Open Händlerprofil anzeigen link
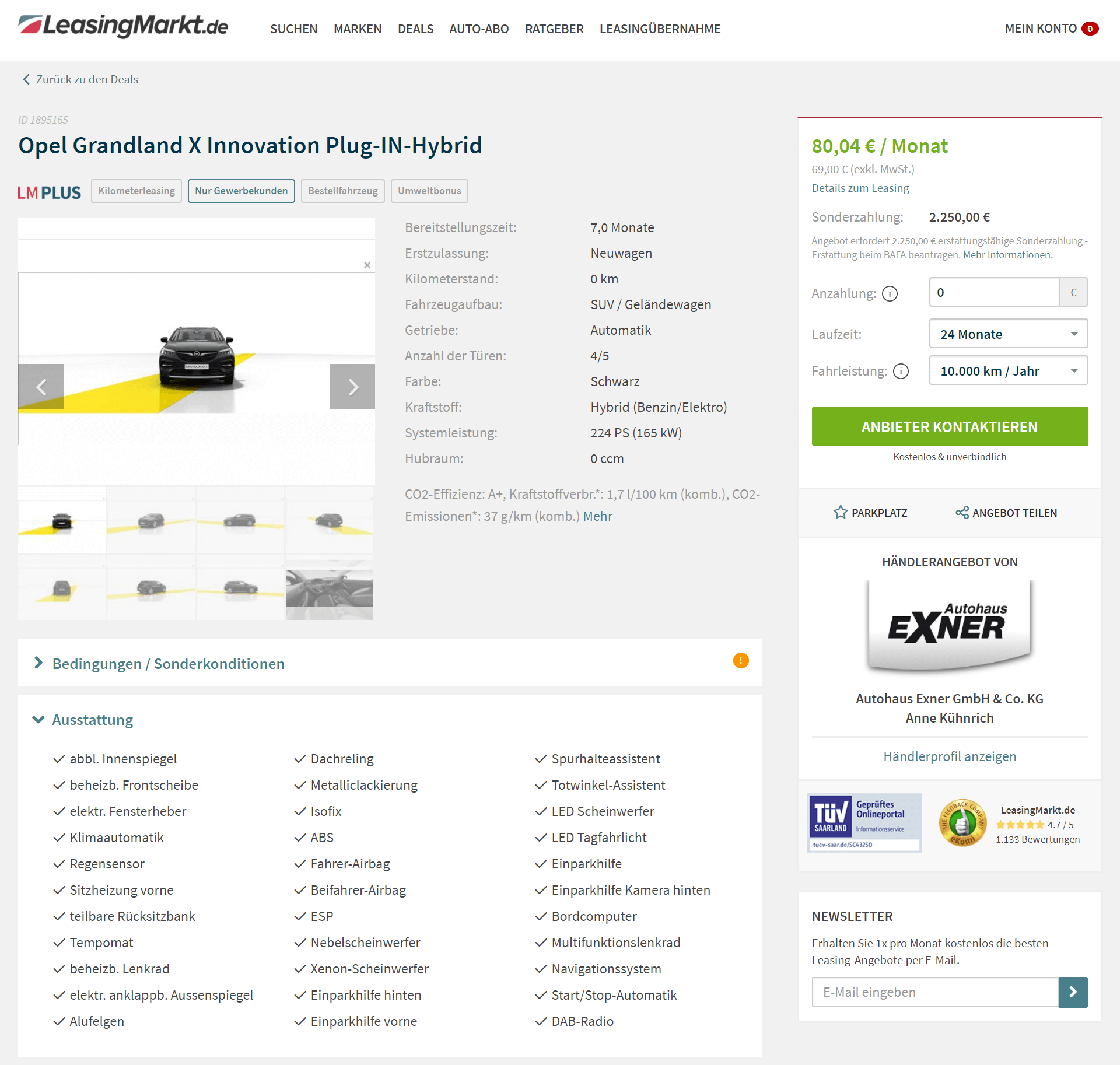This screenshot has width=1120, height=1065. [950, 756]
